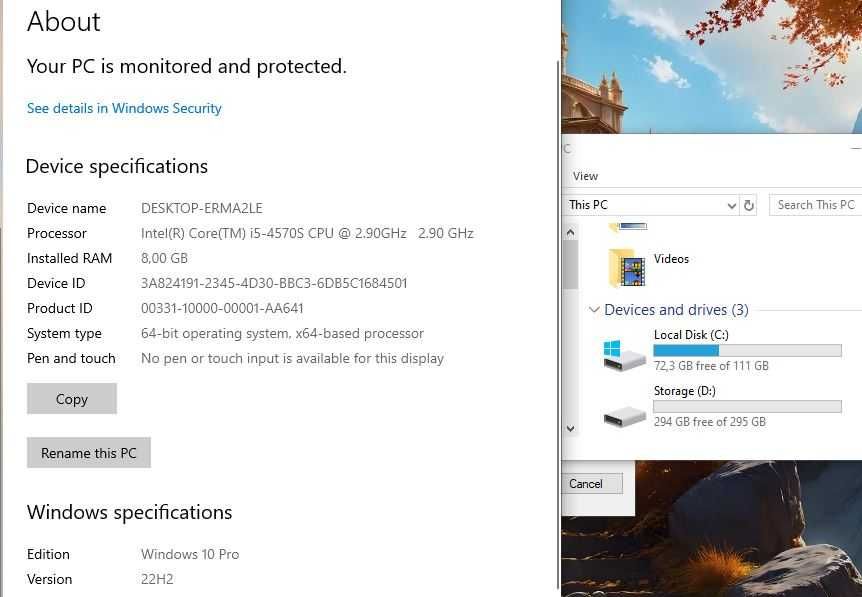The width and height of the screenshot is (862, 597).
Task: Click the 64-bit operating system value
Action: 282,333
